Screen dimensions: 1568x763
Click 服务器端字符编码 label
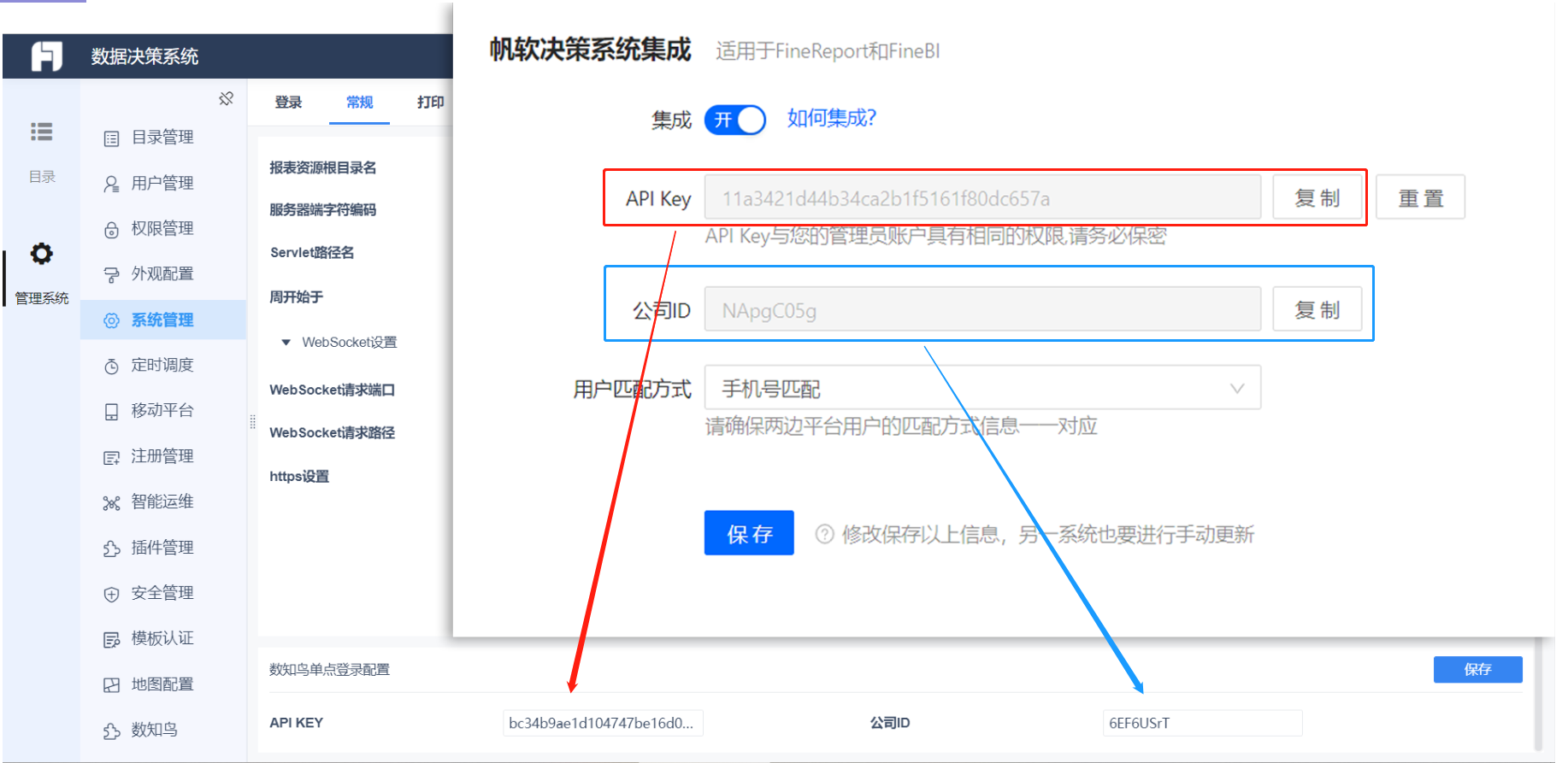[x=323, y=209]
